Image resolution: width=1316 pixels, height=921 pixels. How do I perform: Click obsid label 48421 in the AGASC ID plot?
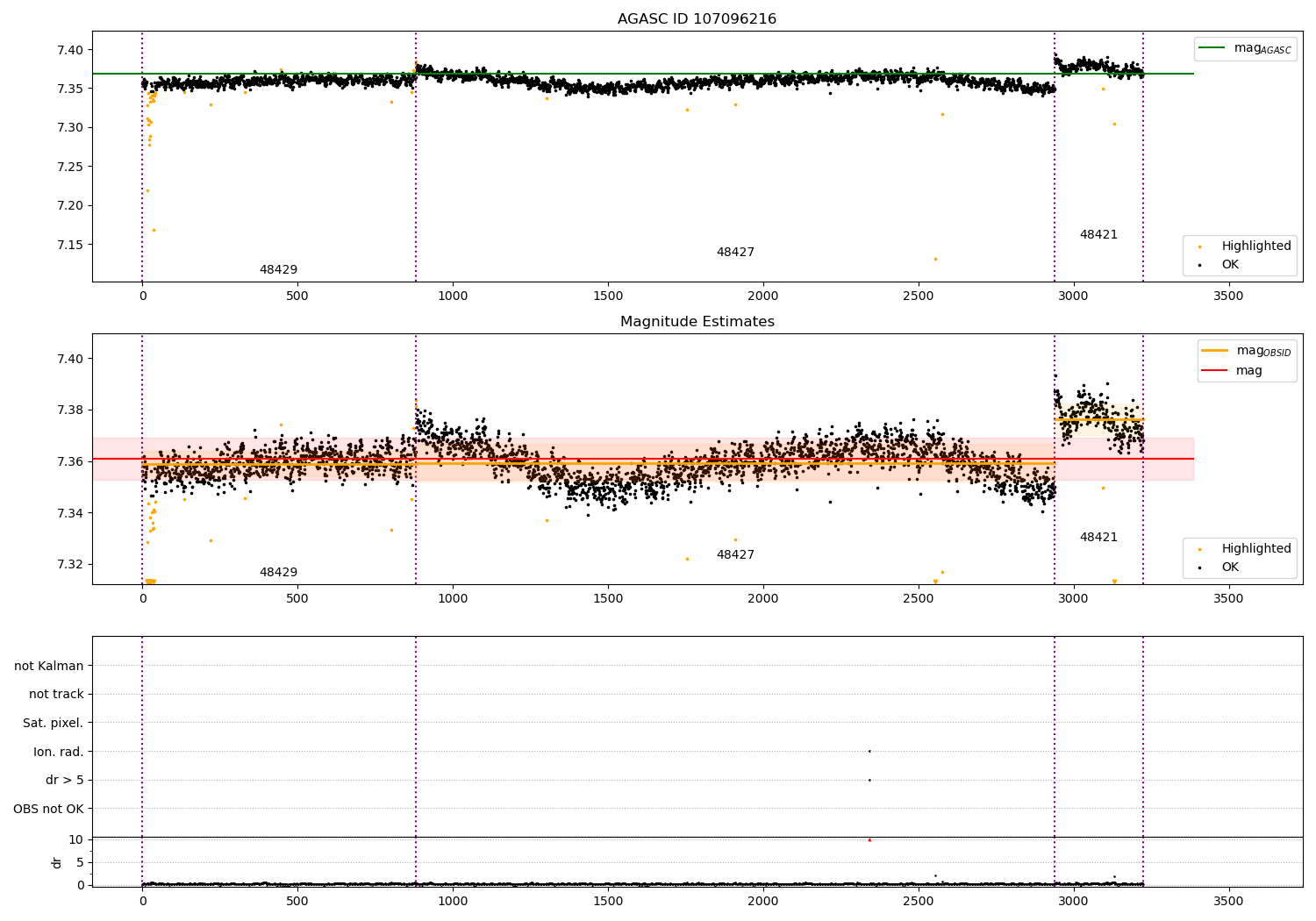[x=1098, y=235]
